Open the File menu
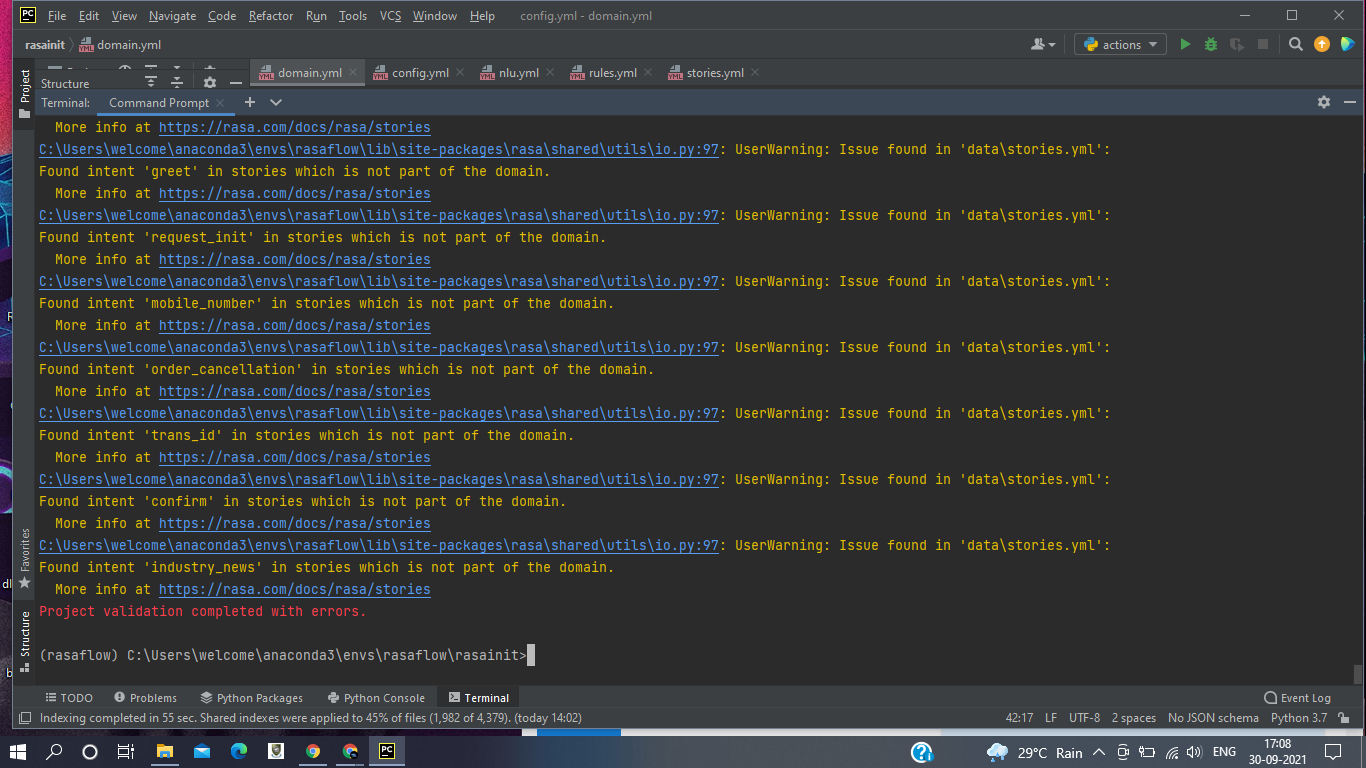 pyautogui.click(x=57, y=16)
